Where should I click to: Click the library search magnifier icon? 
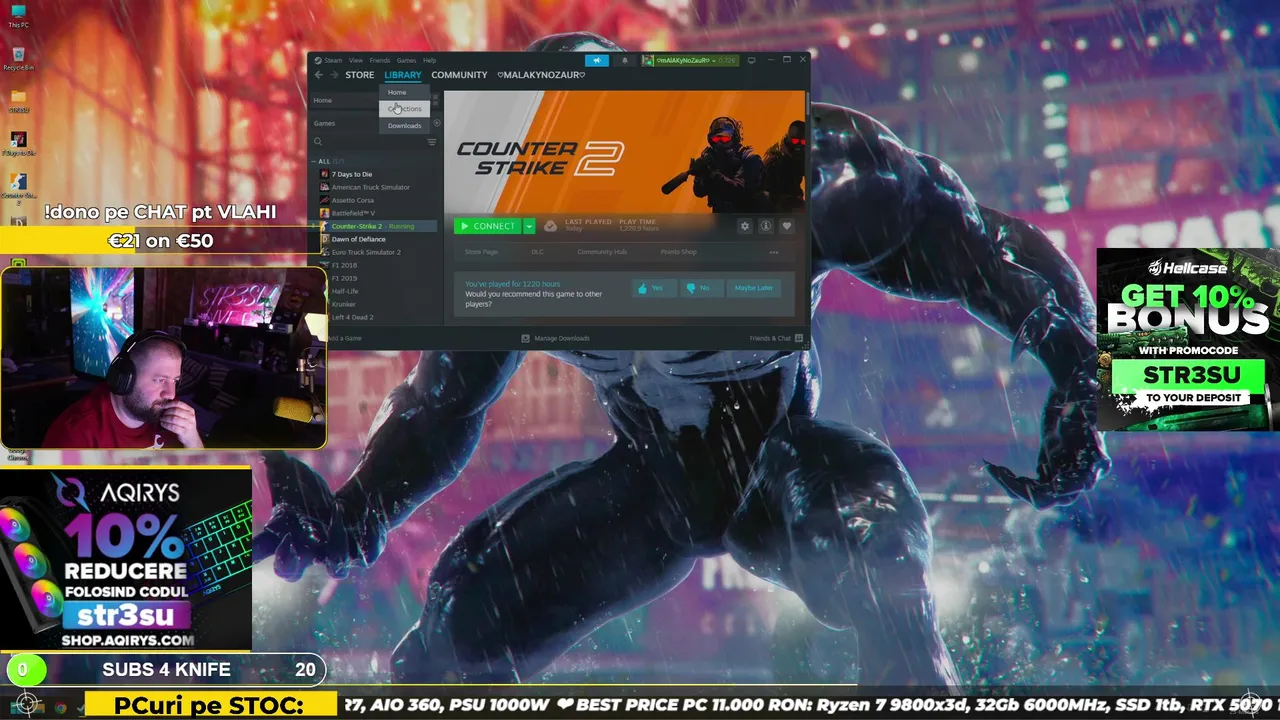pyautogui.click(x=318, y=142)
